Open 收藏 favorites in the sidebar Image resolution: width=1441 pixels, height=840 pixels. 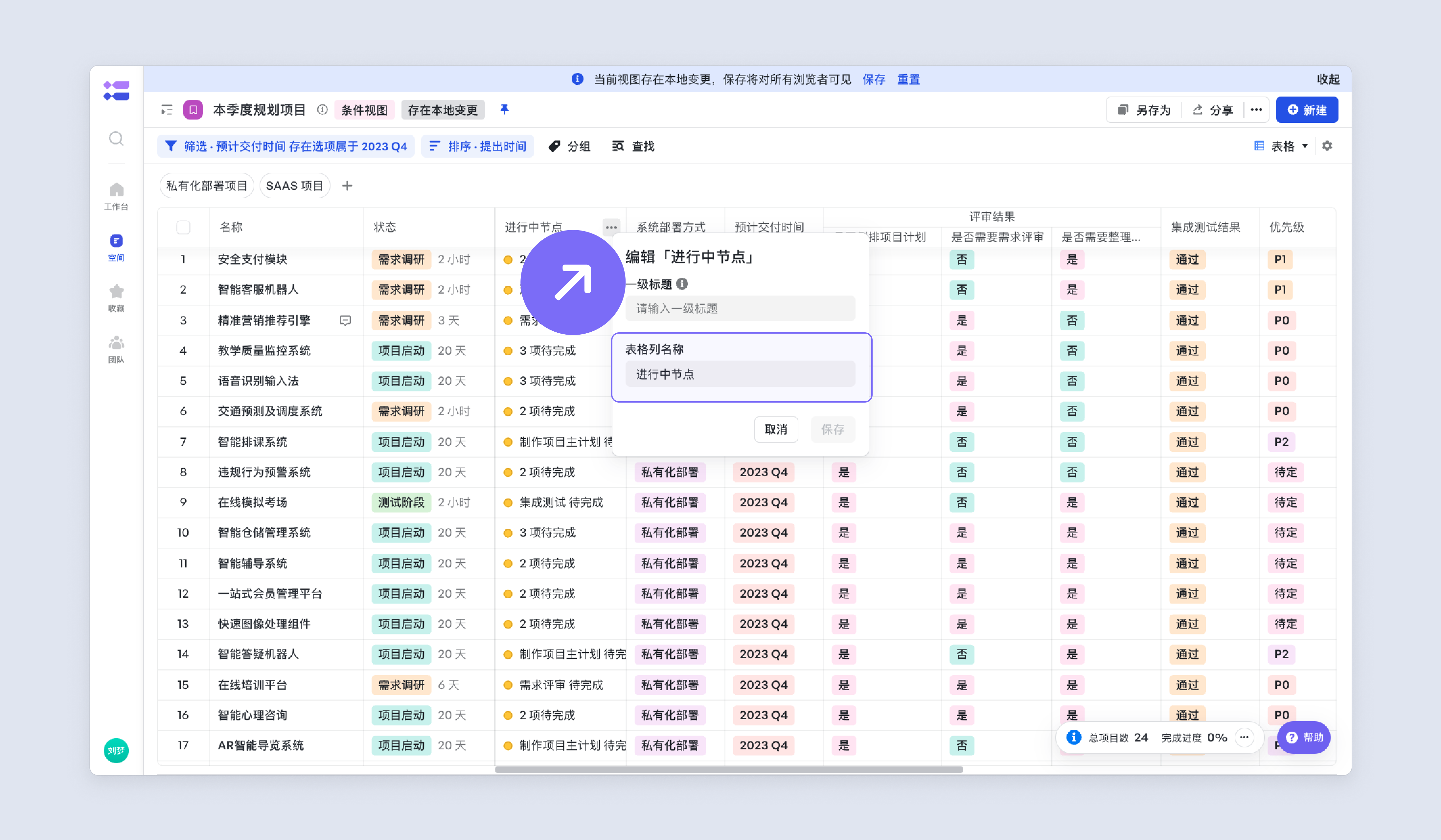coord(116,298)
